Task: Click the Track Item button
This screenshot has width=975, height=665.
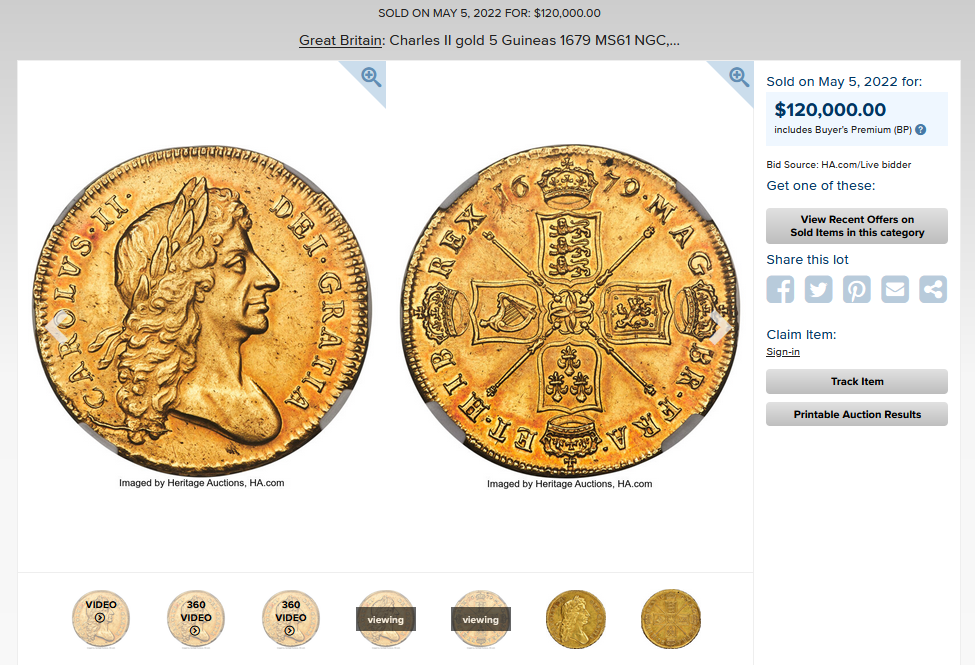Action: tap(857, 381)
